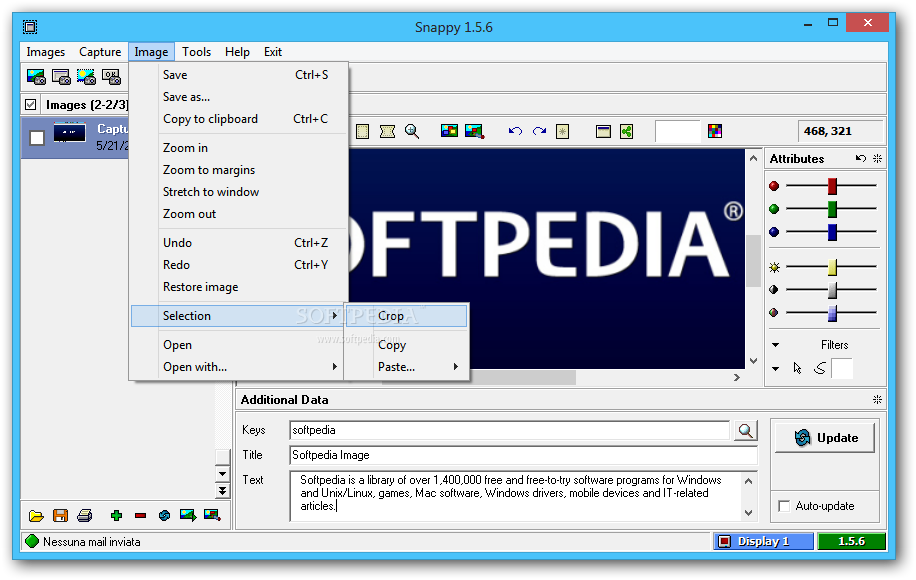Click the Display 1 status button
The image size is (916, 580).
(x=763, y=541)
